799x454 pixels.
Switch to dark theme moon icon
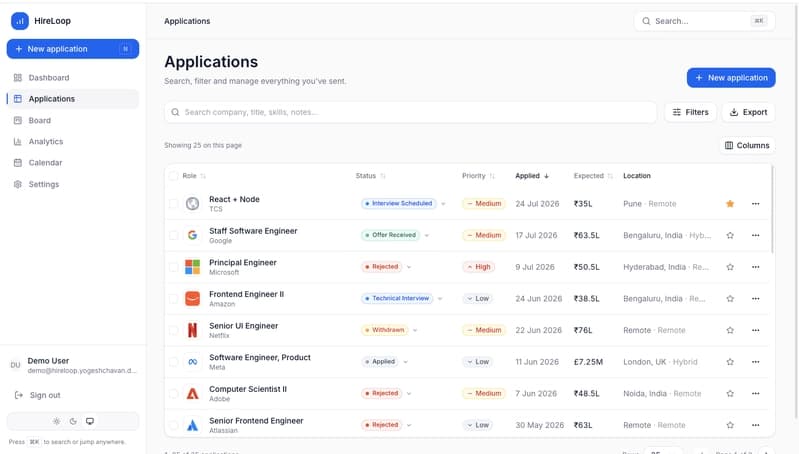point(73,421)
